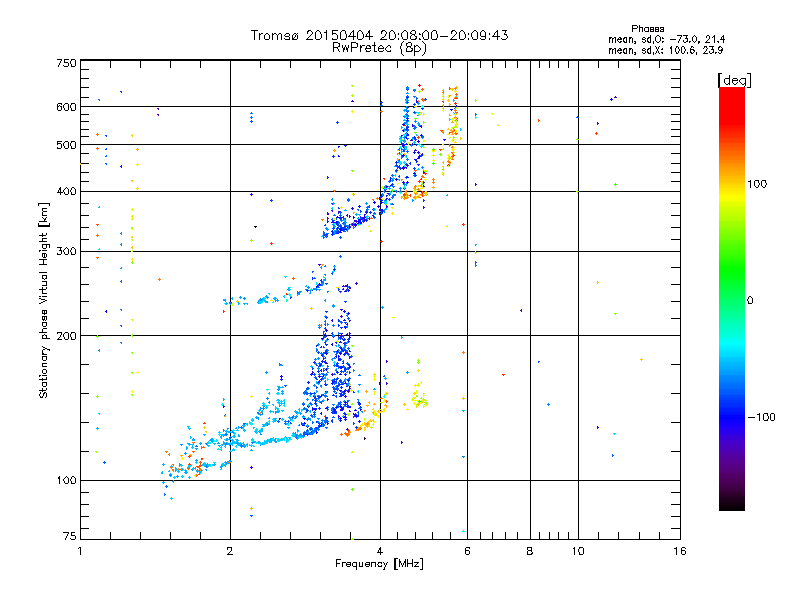
Task: Click y-axis tick label '400'
Action: point(66,191)
